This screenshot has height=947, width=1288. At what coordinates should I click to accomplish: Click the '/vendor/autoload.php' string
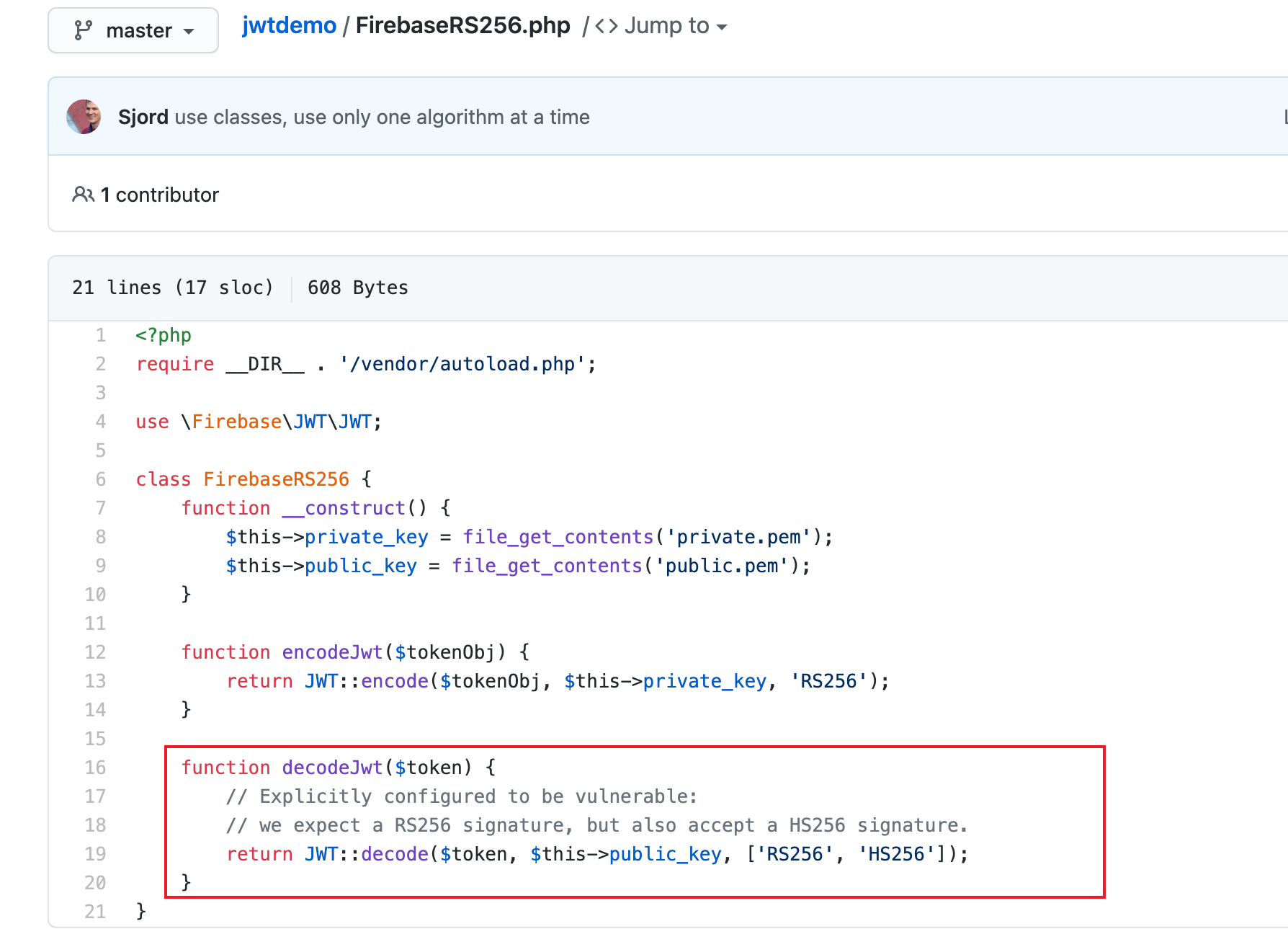click(x=462, y=364)
